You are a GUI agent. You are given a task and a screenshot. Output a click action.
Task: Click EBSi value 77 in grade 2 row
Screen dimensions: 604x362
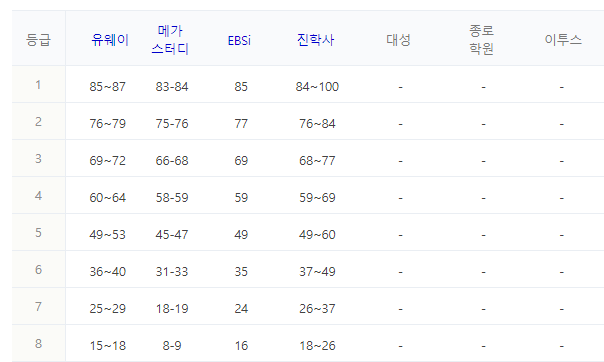[x=241, y=124]
